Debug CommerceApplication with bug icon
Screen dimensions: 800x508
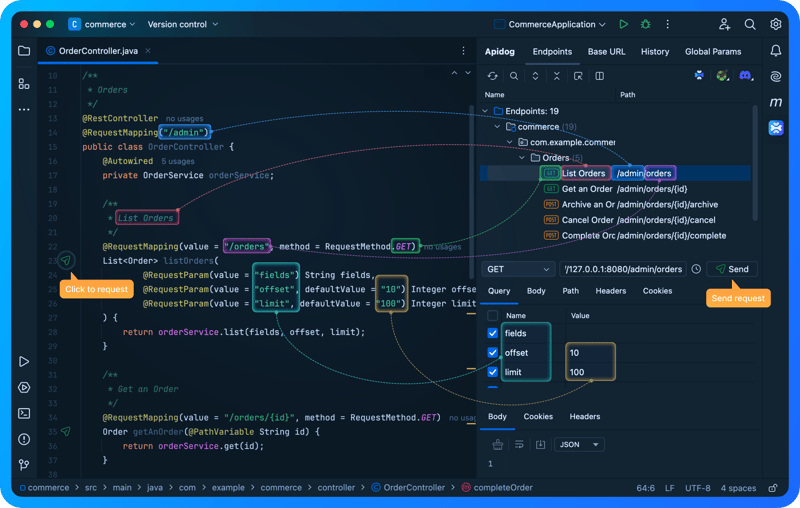click(x=645, y=24)
